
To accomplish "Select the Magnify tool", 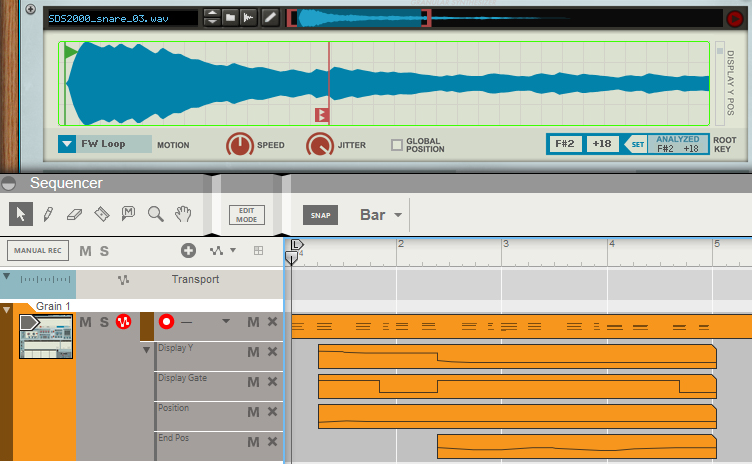I will click(155, 213).
